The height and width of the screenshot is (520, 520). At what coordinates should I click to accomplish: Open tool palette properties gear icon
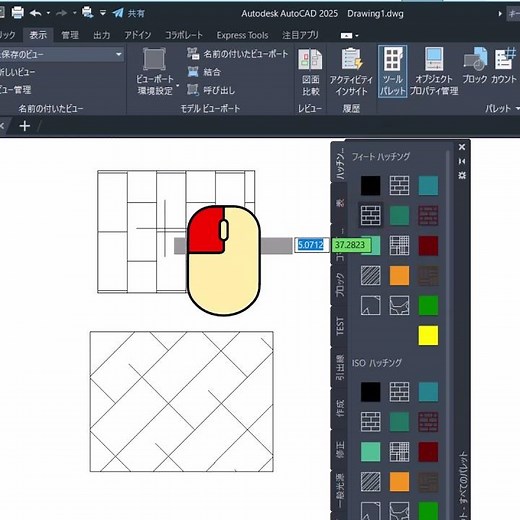(462, 175)
